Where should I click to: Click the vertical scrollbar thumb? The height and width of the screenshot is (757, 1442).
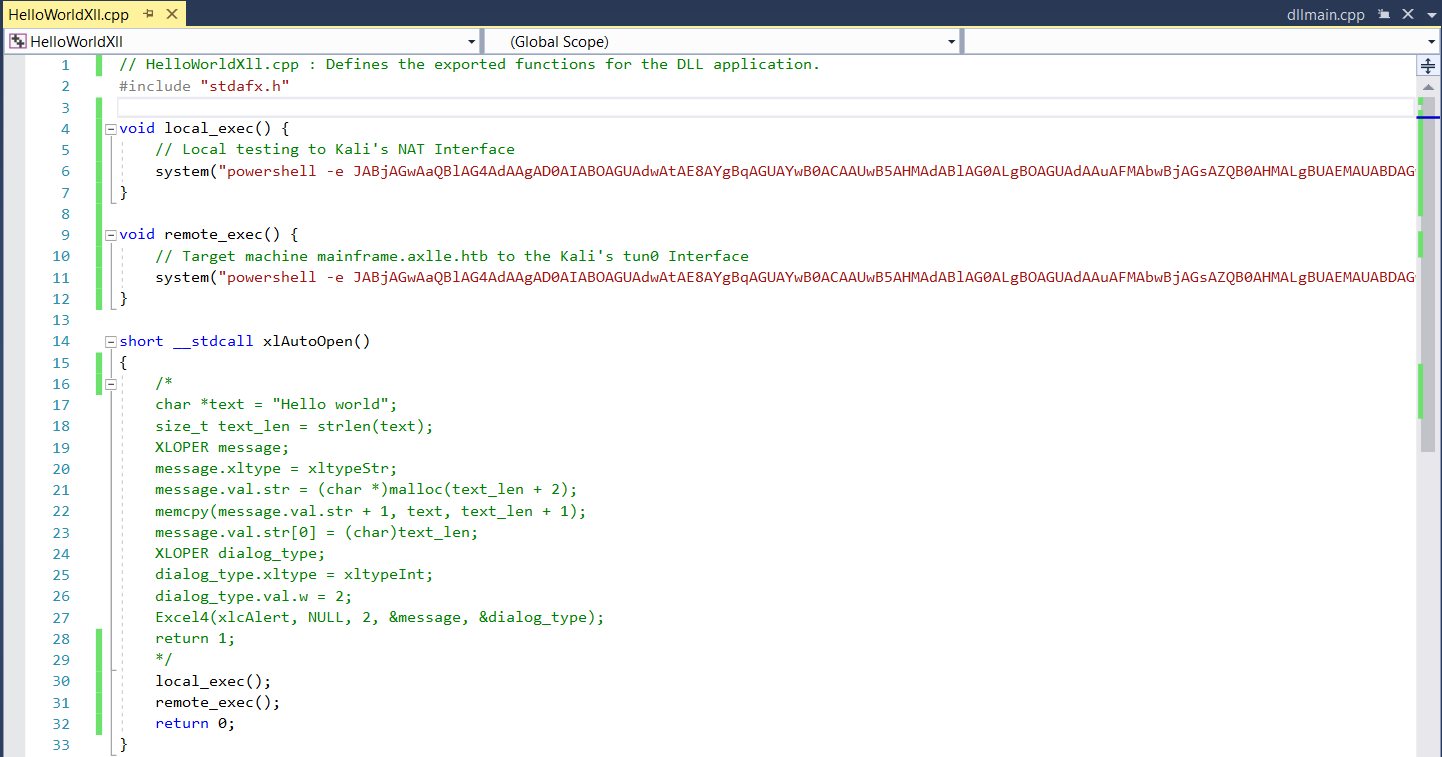click(1428, 275)
